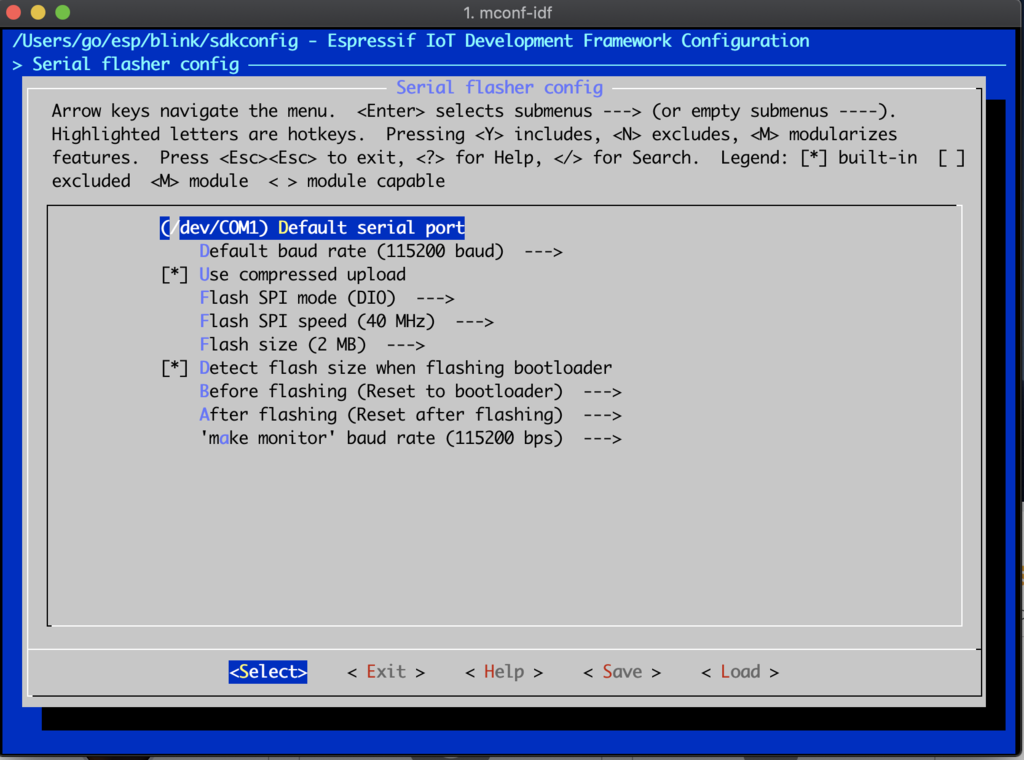Open the After flashing submenu
The image size is (1024, 760).
(410, 415)
